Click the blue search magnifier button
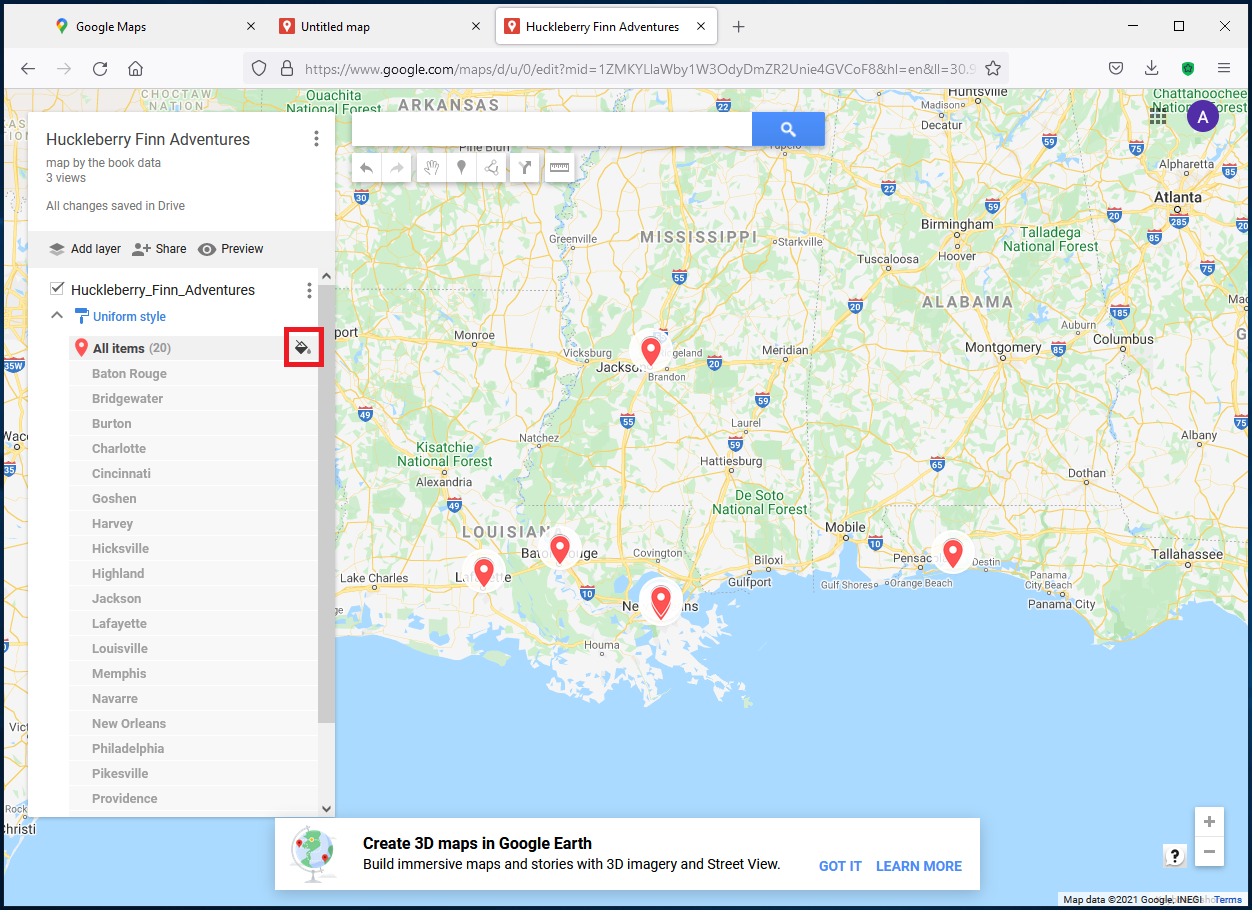 point(788,129)
